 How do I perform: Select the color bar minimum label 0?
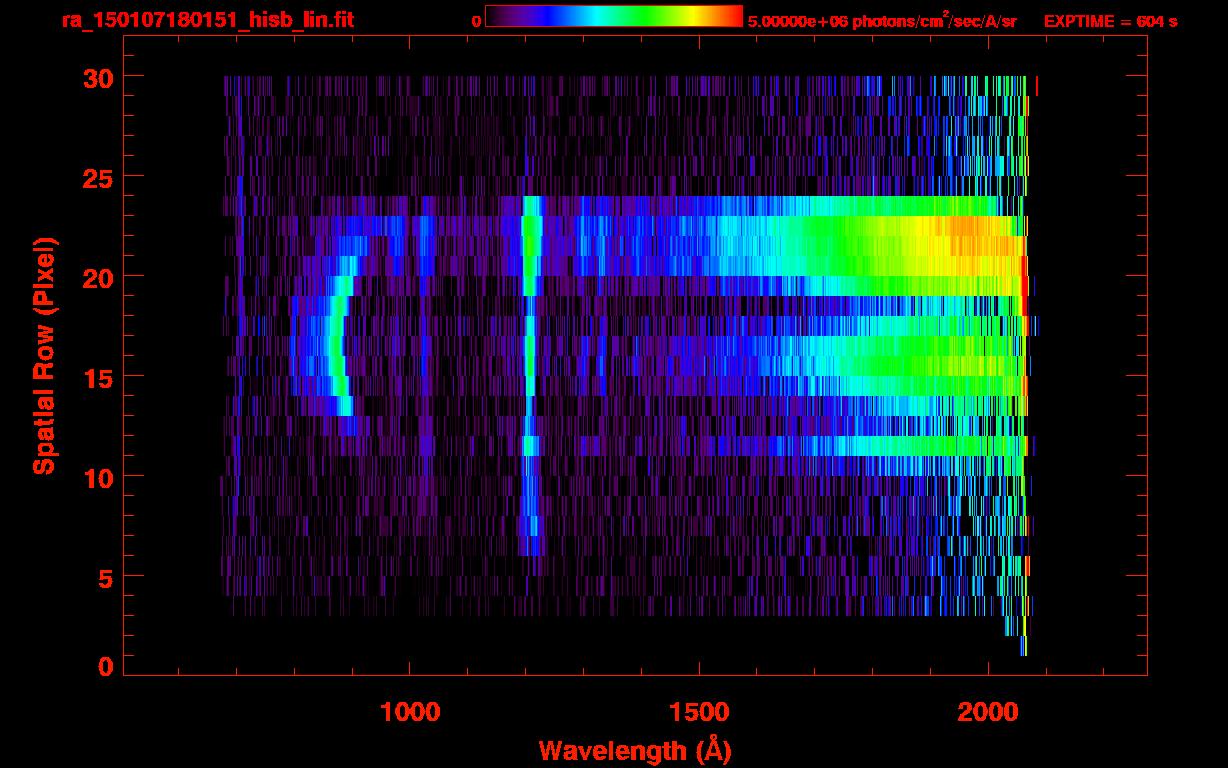(476, 21)
